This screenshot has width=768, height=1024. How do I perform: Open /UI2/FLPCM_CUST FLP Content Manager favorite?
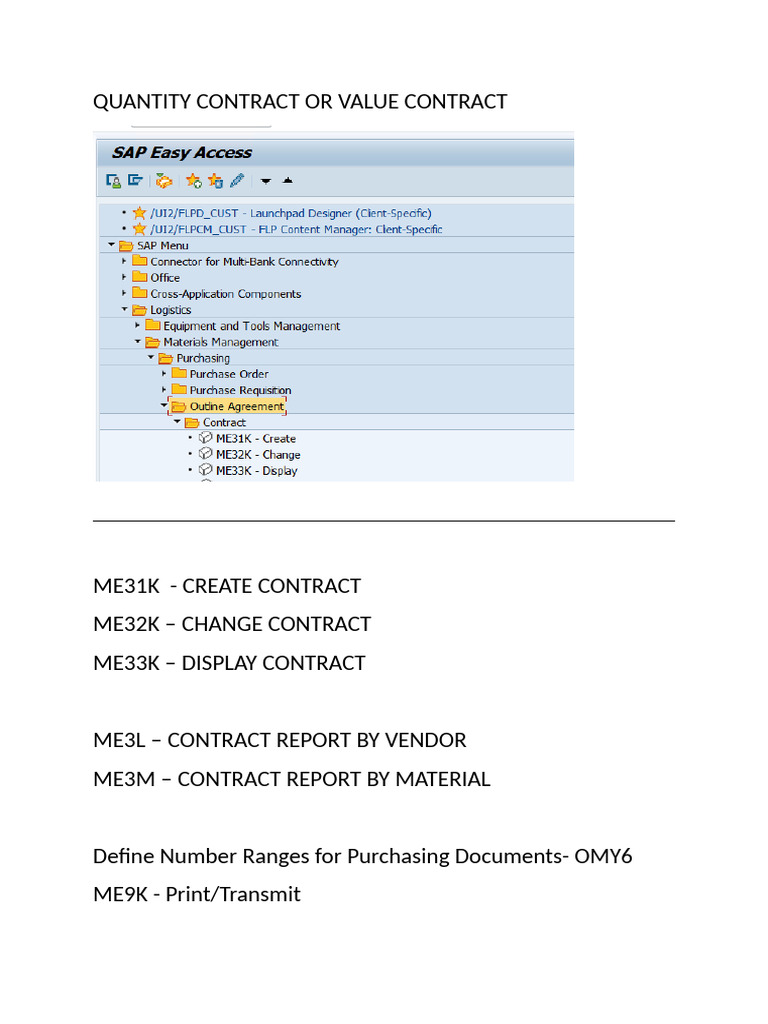point(296,229)
